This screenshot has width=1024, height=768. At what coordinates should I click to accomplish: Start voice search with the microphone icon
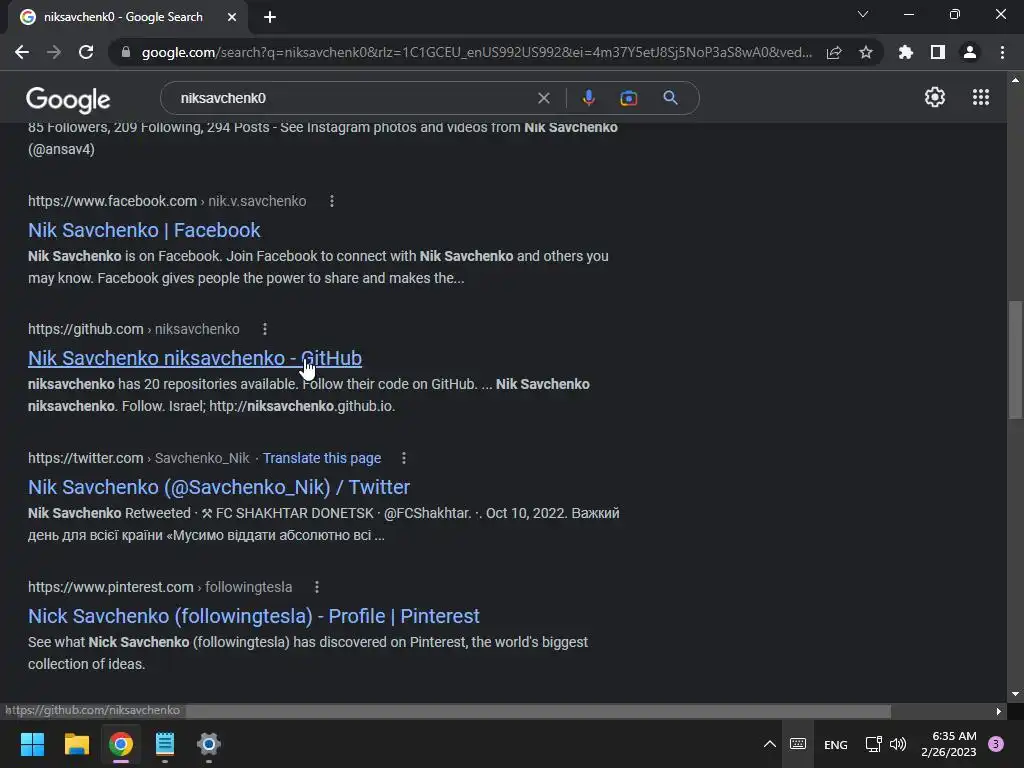click(588, 98)
